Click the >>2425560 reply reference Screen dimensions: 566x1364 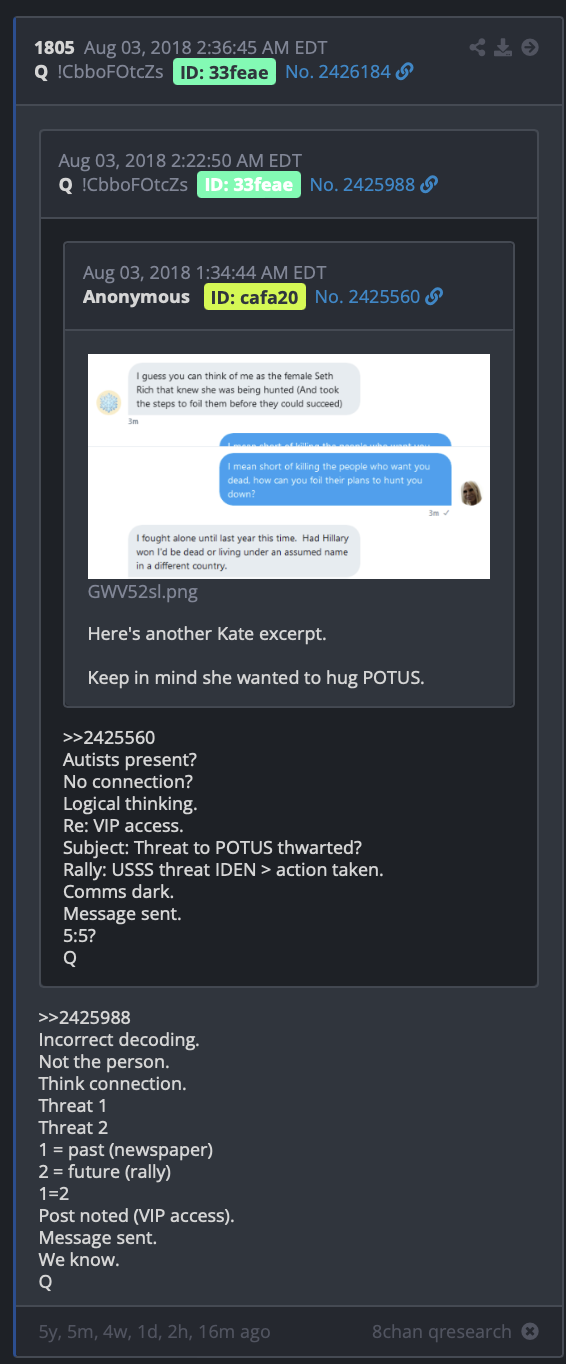coord(109,739)
